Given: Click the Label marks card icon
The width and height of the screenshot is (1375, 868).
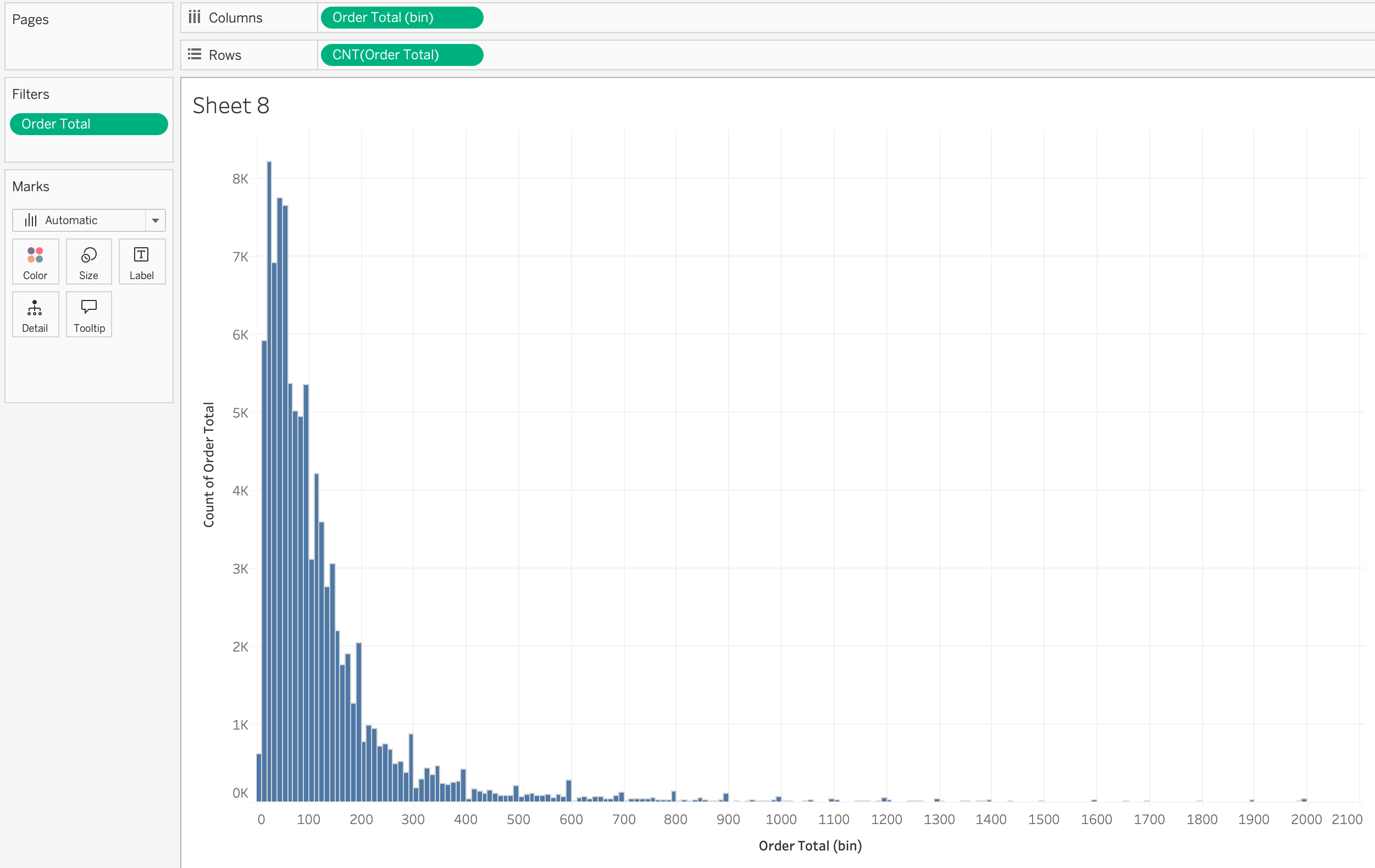Looking at the screenshot, I should pos(141,254).
